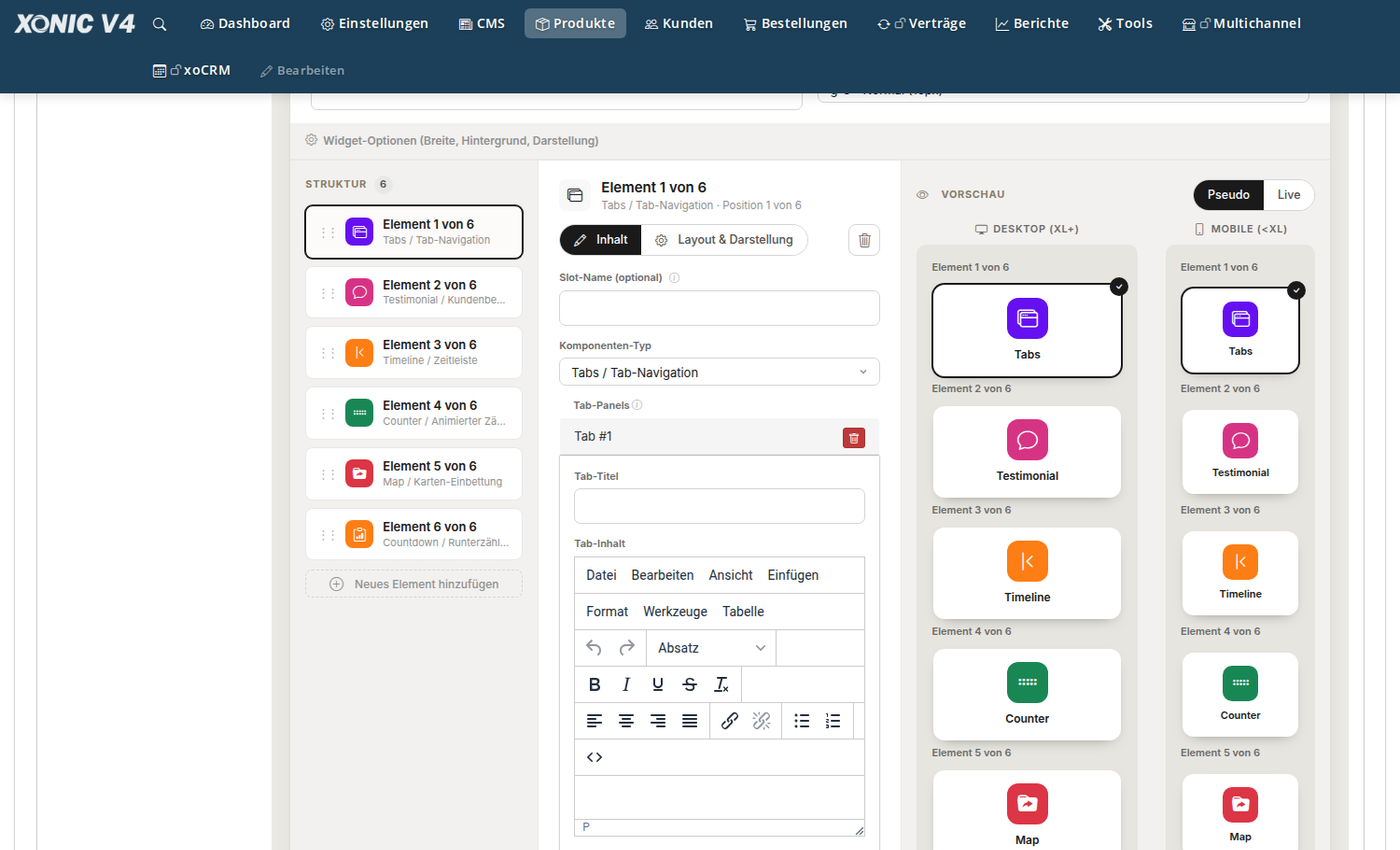Open the Berichte menu
This screenshot has height=850, width=1400.
tap(1032, 23)
